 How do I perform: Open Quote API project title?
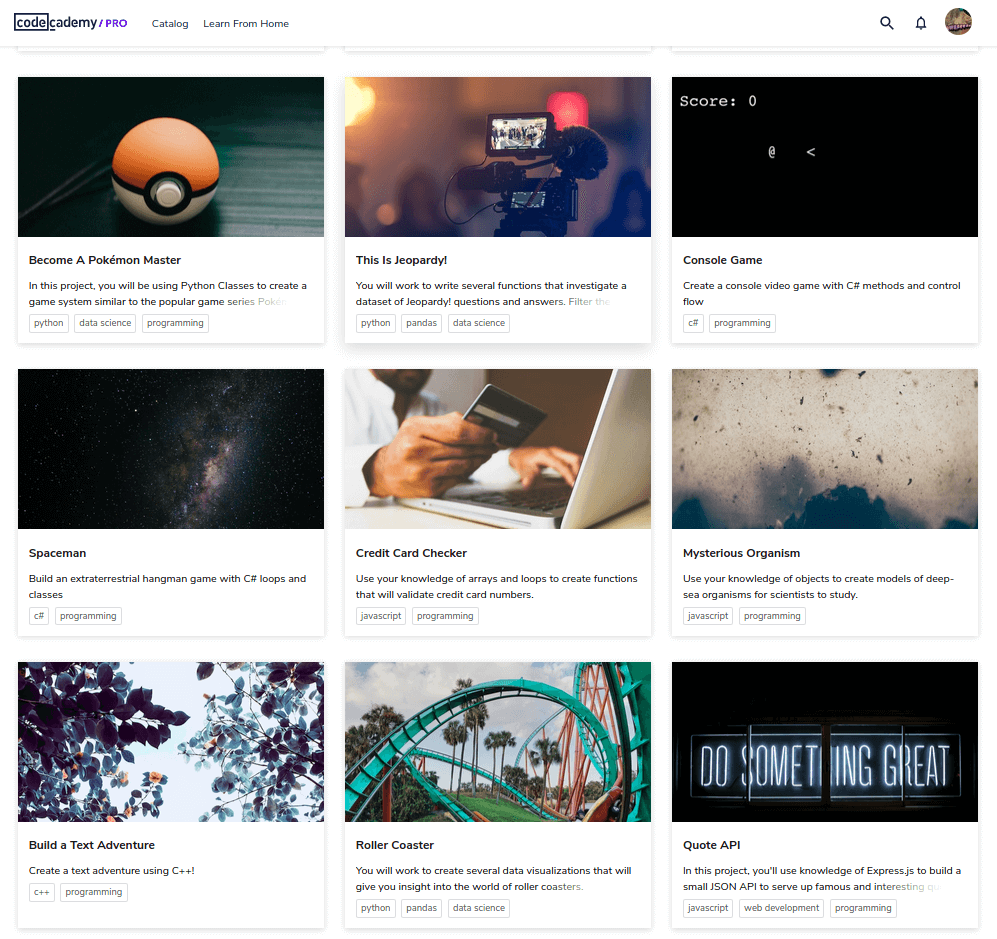click(712, 845)
